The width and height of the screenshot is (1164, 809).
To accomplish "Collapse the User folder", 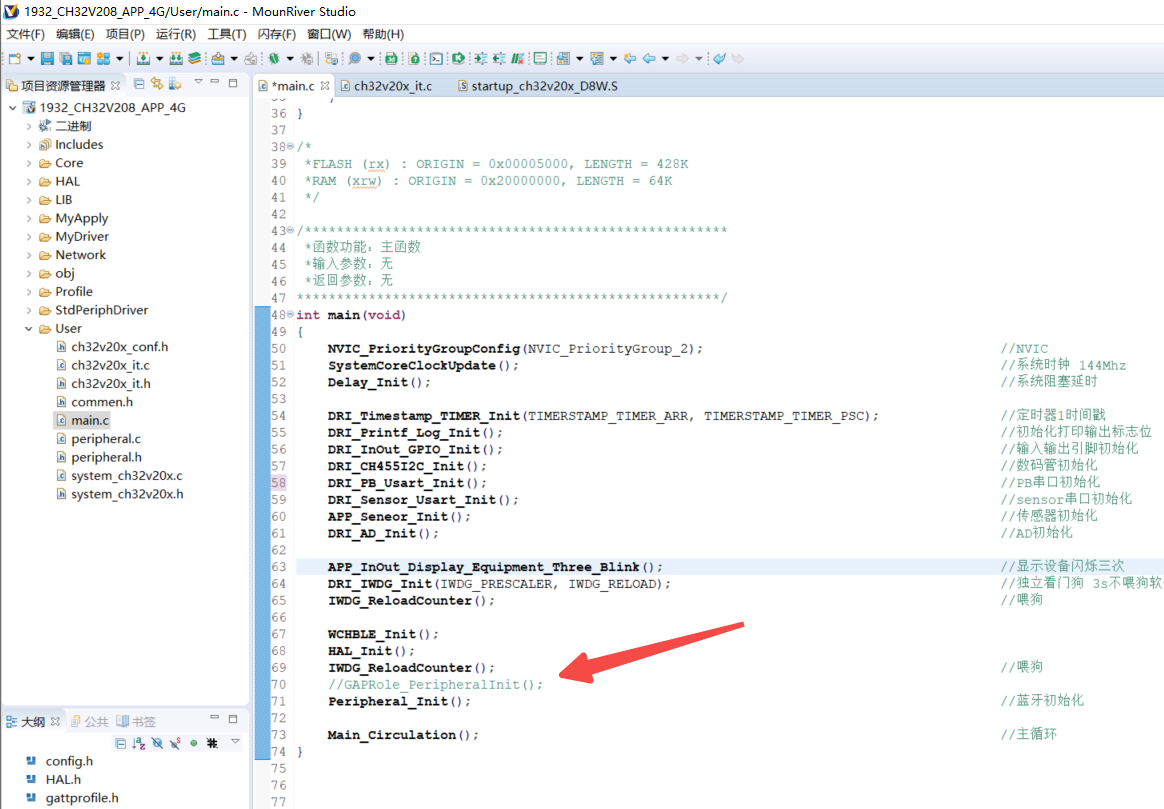I will 29,329.
